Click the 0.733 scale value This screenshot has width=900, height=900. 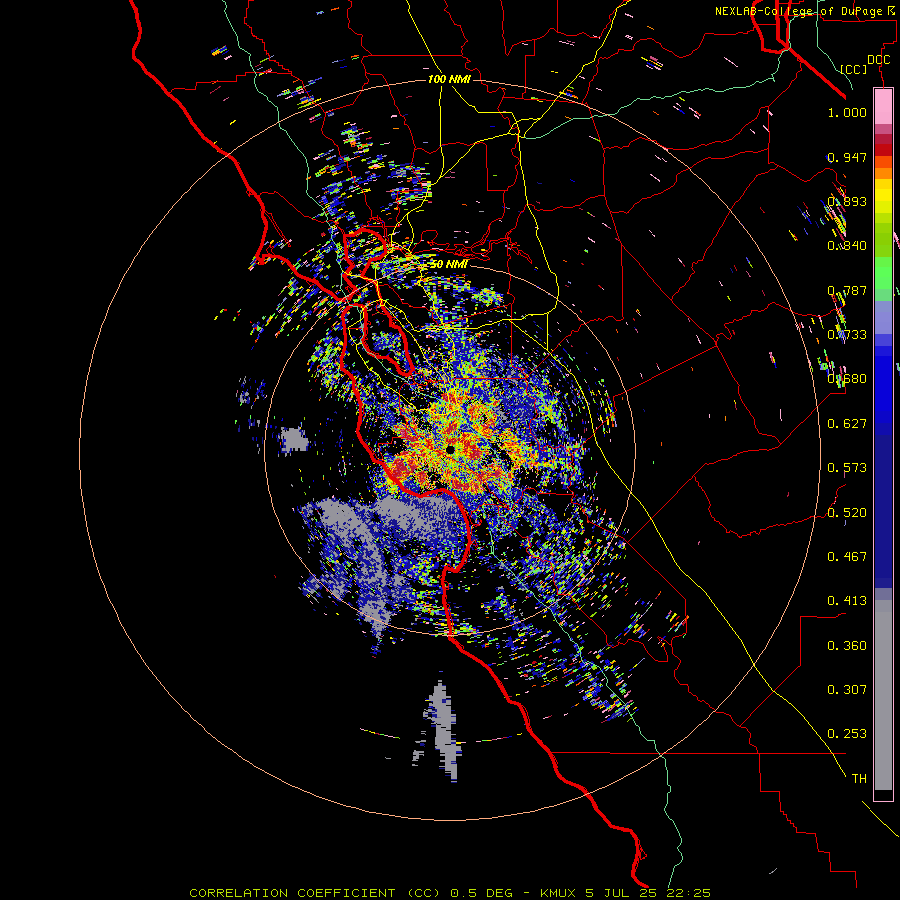[x=847, y=335]
